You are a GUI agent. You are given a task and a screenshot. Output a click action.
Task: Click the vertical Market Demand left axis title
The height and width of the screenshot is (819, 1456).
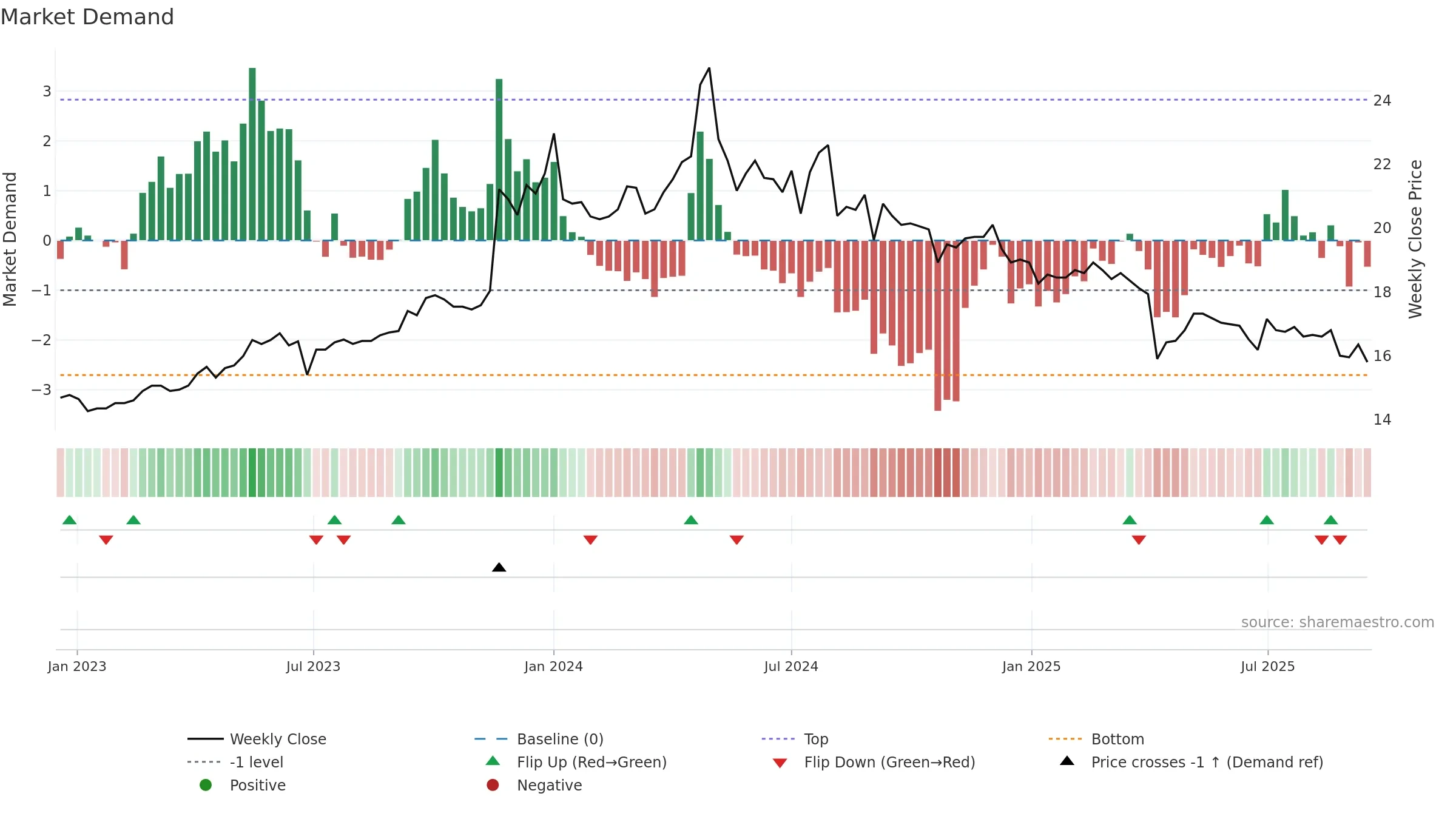coord(10,239)
